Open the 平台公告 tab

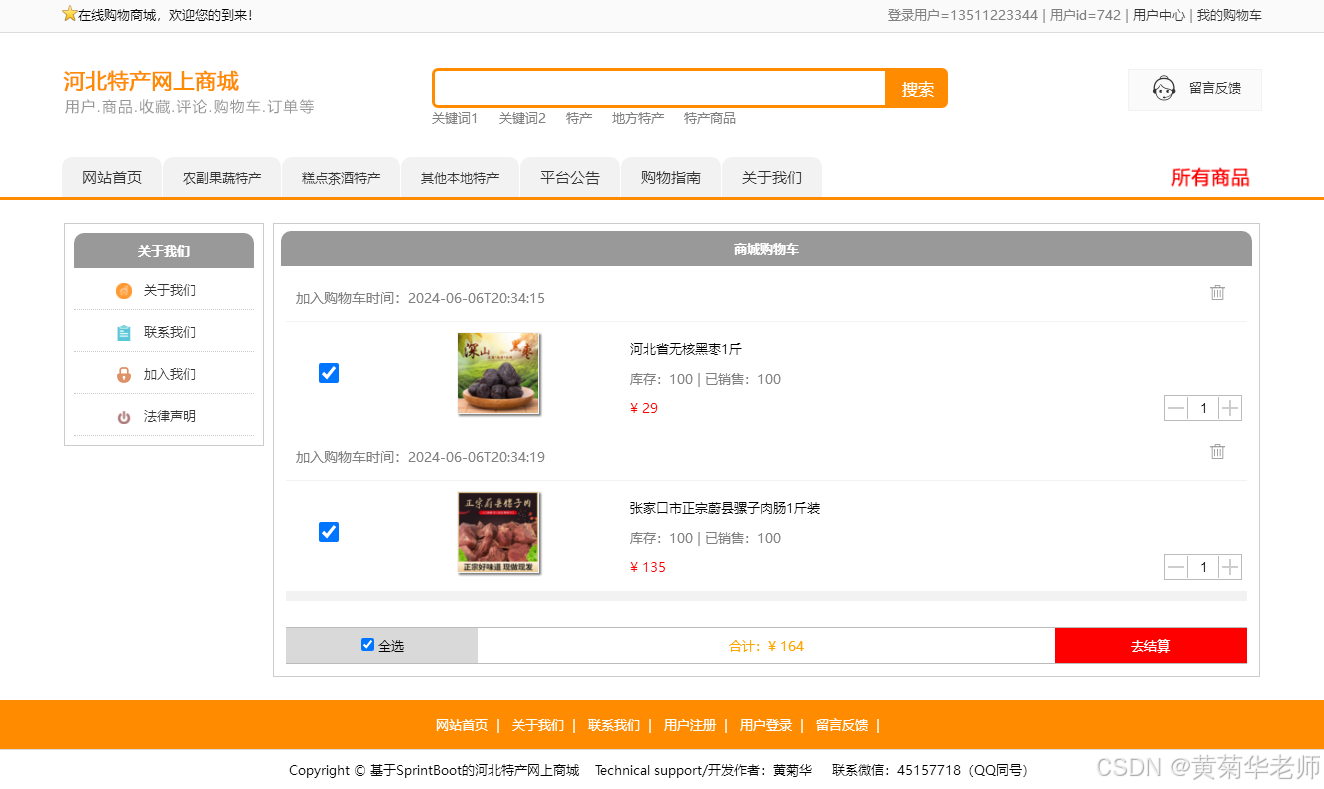(570, 178)
